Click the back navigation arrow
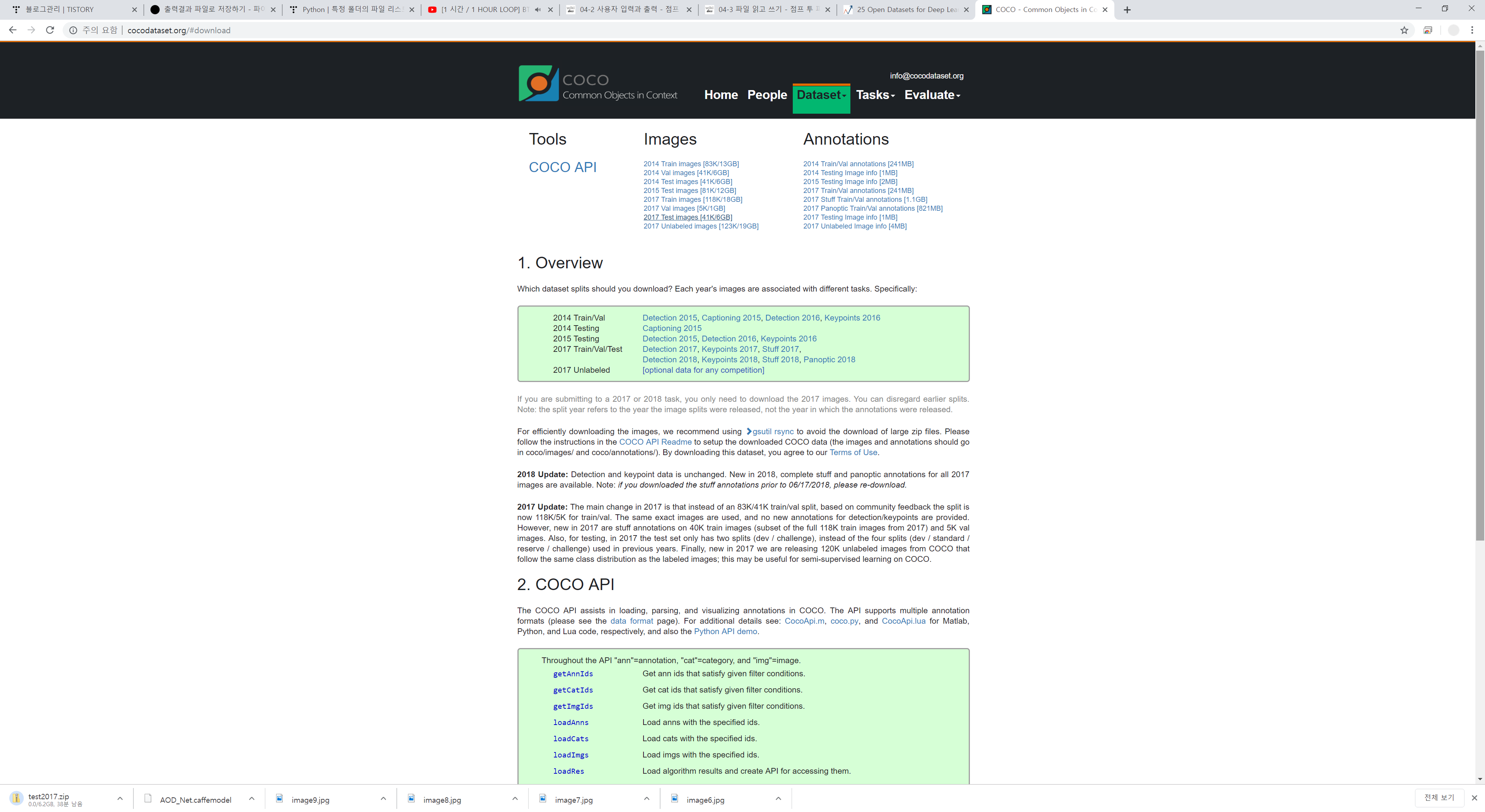 click(13, 30)
